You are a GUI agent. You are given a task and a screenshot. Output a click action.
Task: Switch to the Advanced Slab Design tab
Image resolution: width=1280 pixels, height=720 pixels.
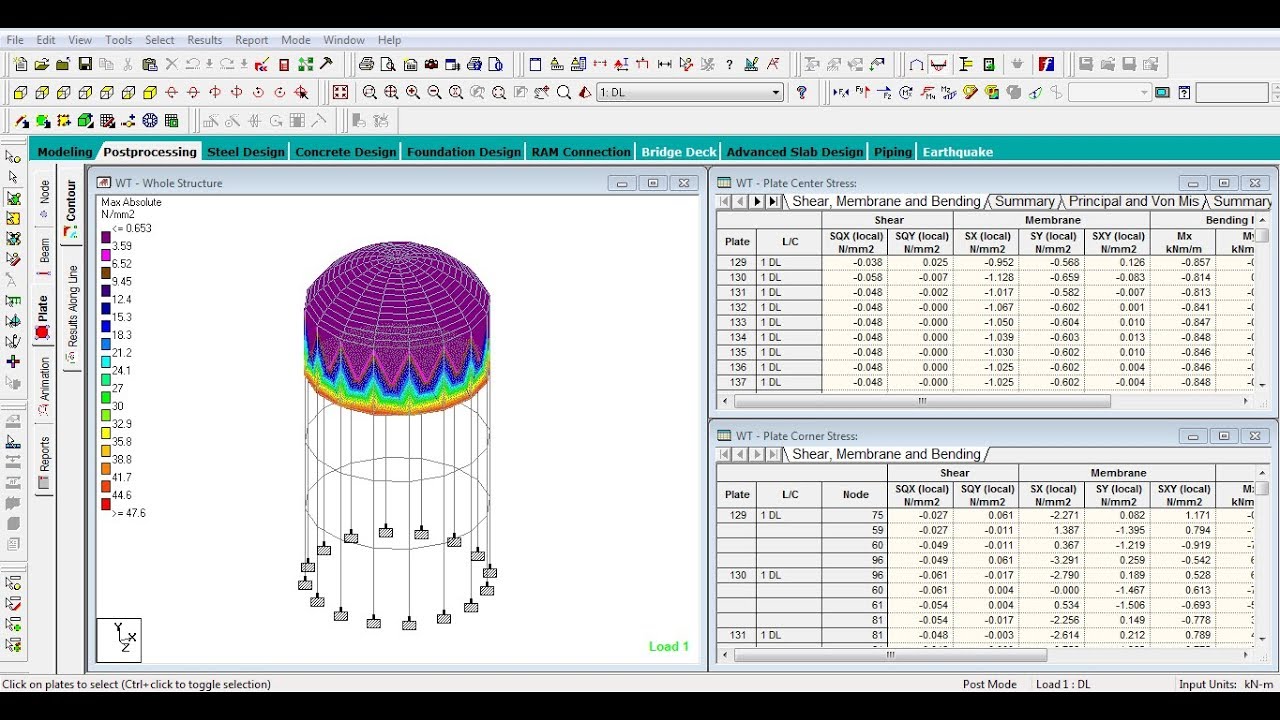(795, 152)
